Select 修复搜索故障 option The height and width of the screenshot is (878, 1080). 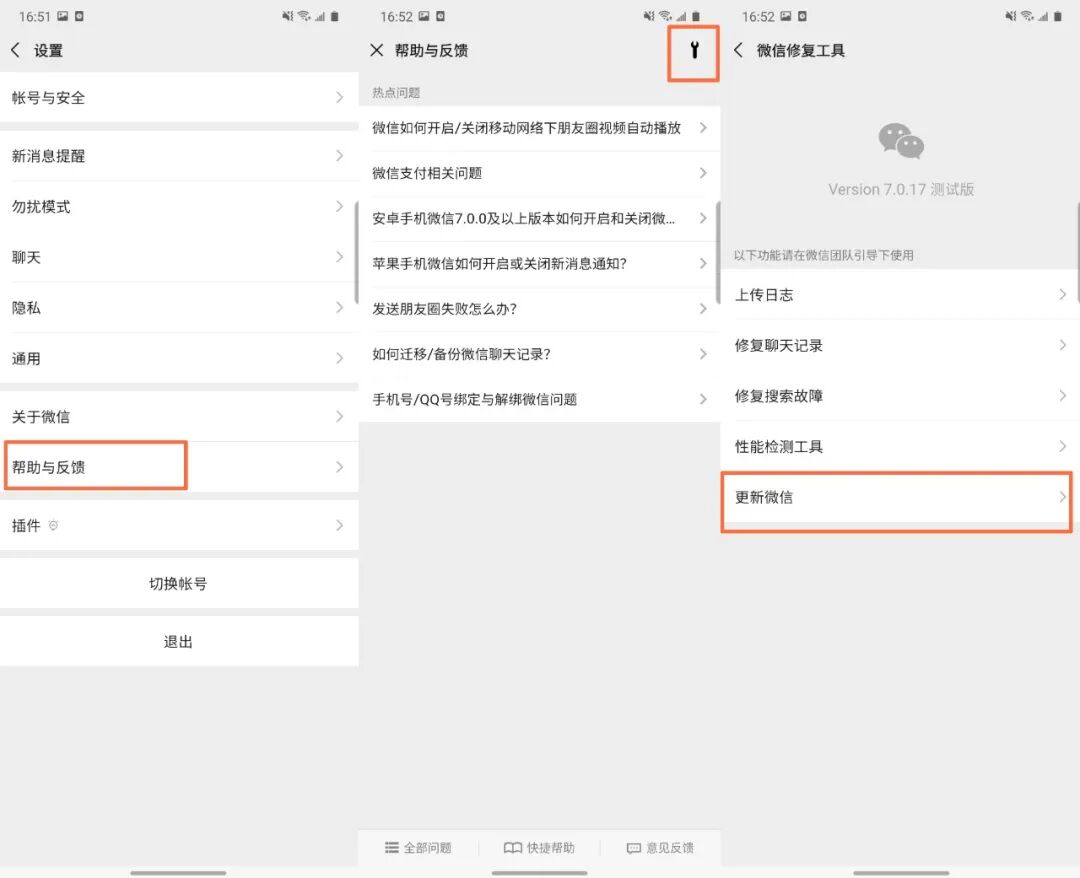click(900, 396)
